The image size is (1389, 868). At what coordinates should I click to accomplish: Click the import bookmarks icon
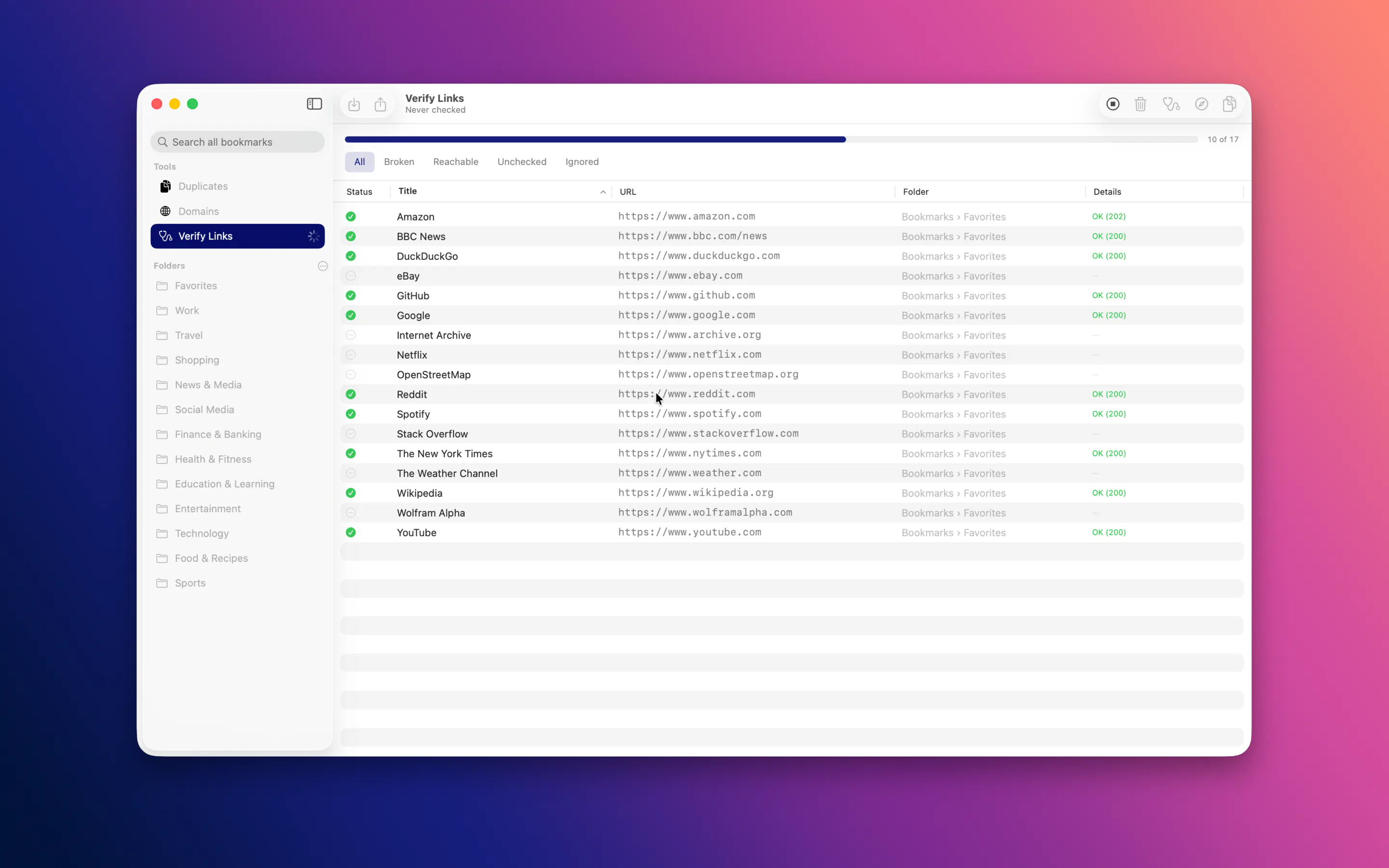(x=354, y=105)
